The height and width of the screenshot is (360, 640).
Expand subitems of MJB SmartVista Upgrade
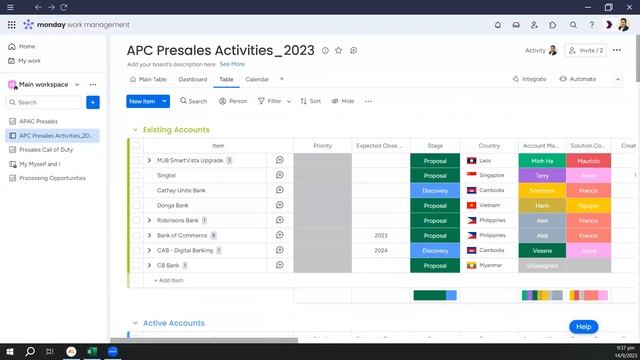click(149, 160)
